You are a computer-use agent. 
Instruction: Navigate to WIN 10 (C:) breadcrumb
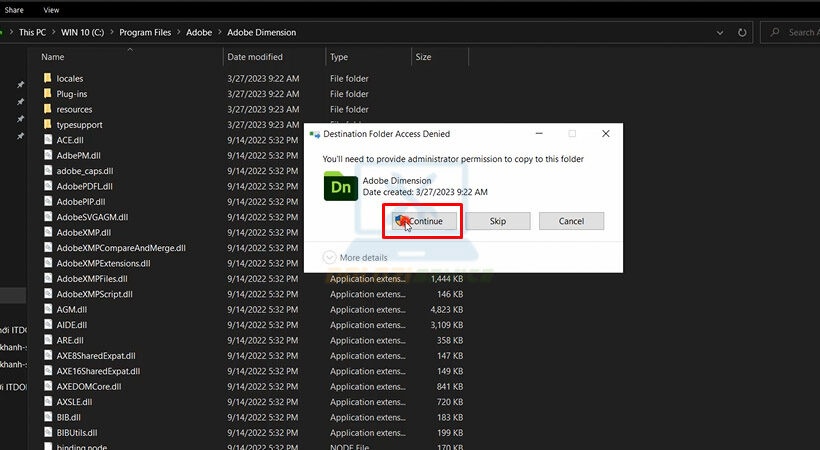point(82,32)
